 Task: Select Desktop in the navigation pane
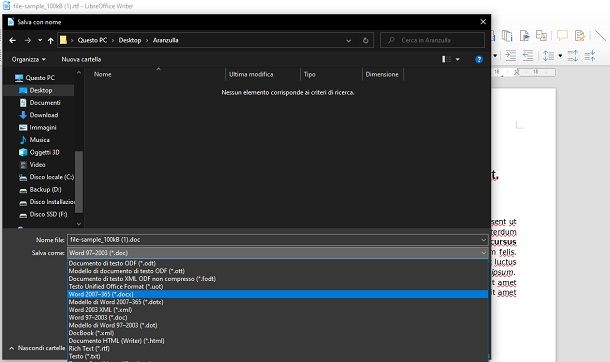(x=38, y=90)
